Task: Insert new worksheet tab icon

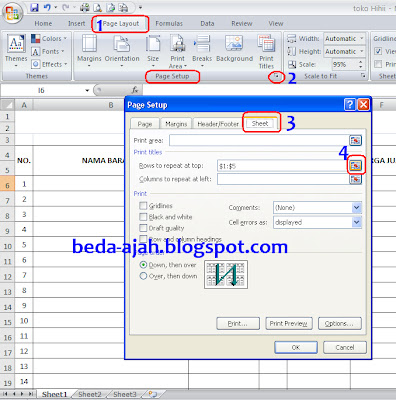Action: coord(153,394)
